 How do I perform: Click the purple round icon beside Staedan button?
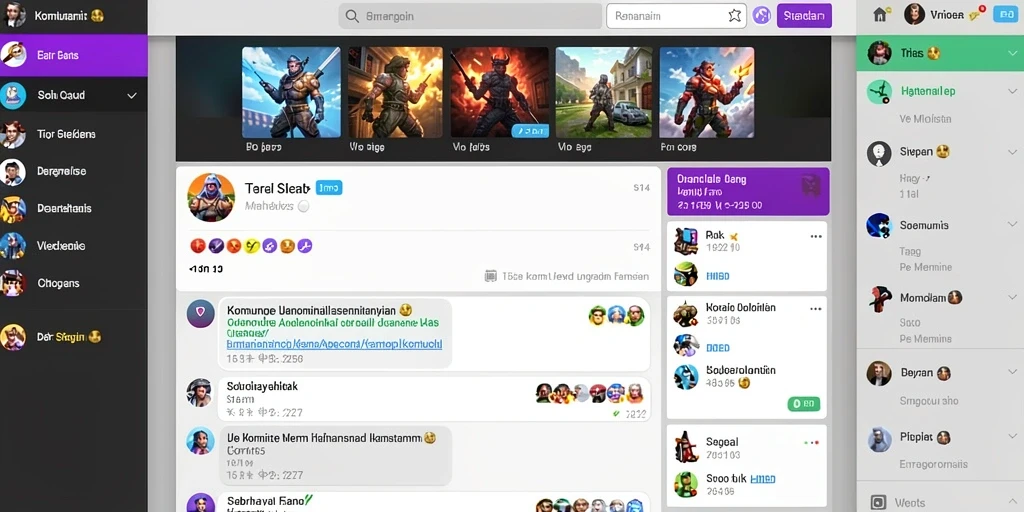click(761, 16)
